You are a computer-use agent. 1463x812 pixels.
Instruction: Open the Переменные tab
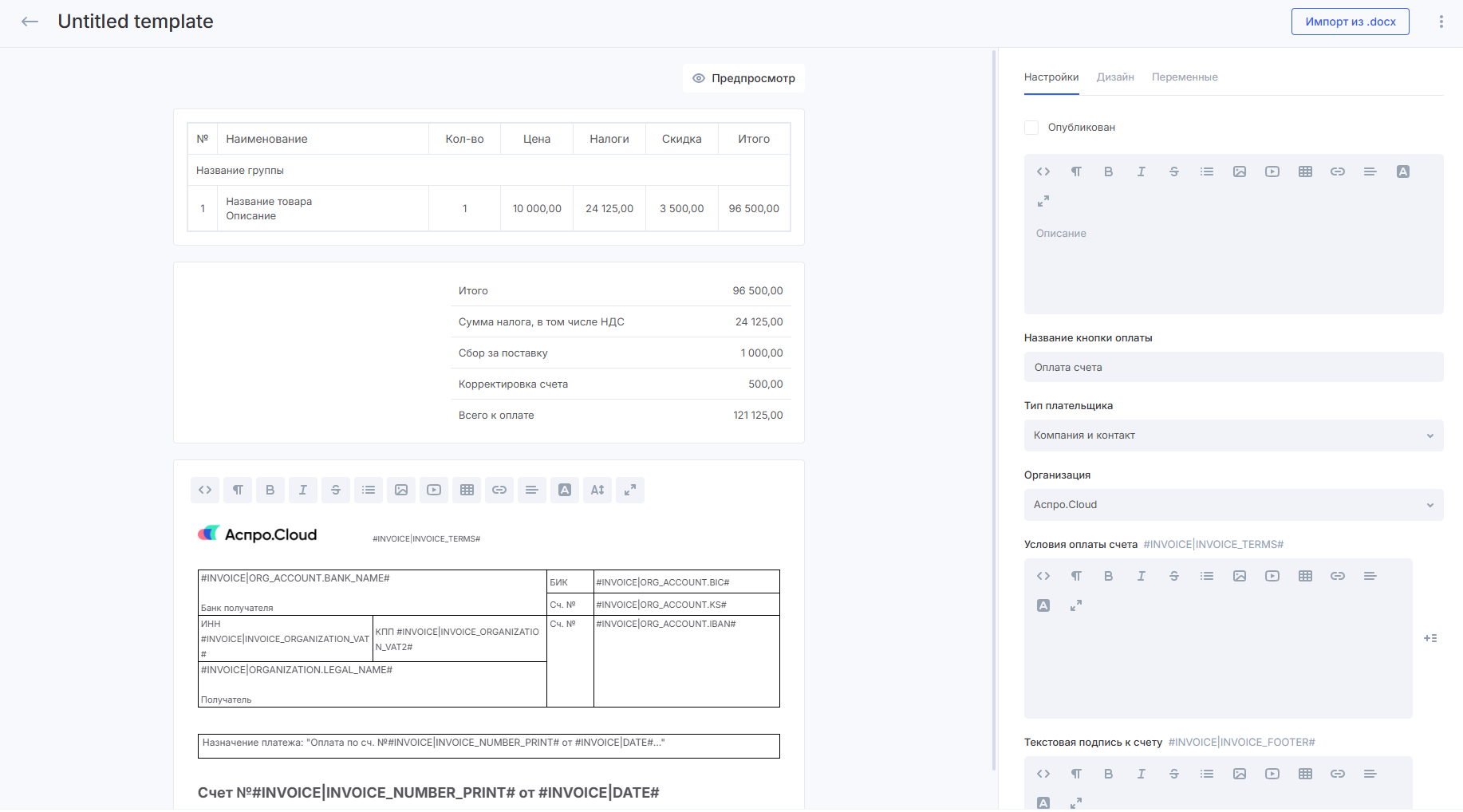1185,77
